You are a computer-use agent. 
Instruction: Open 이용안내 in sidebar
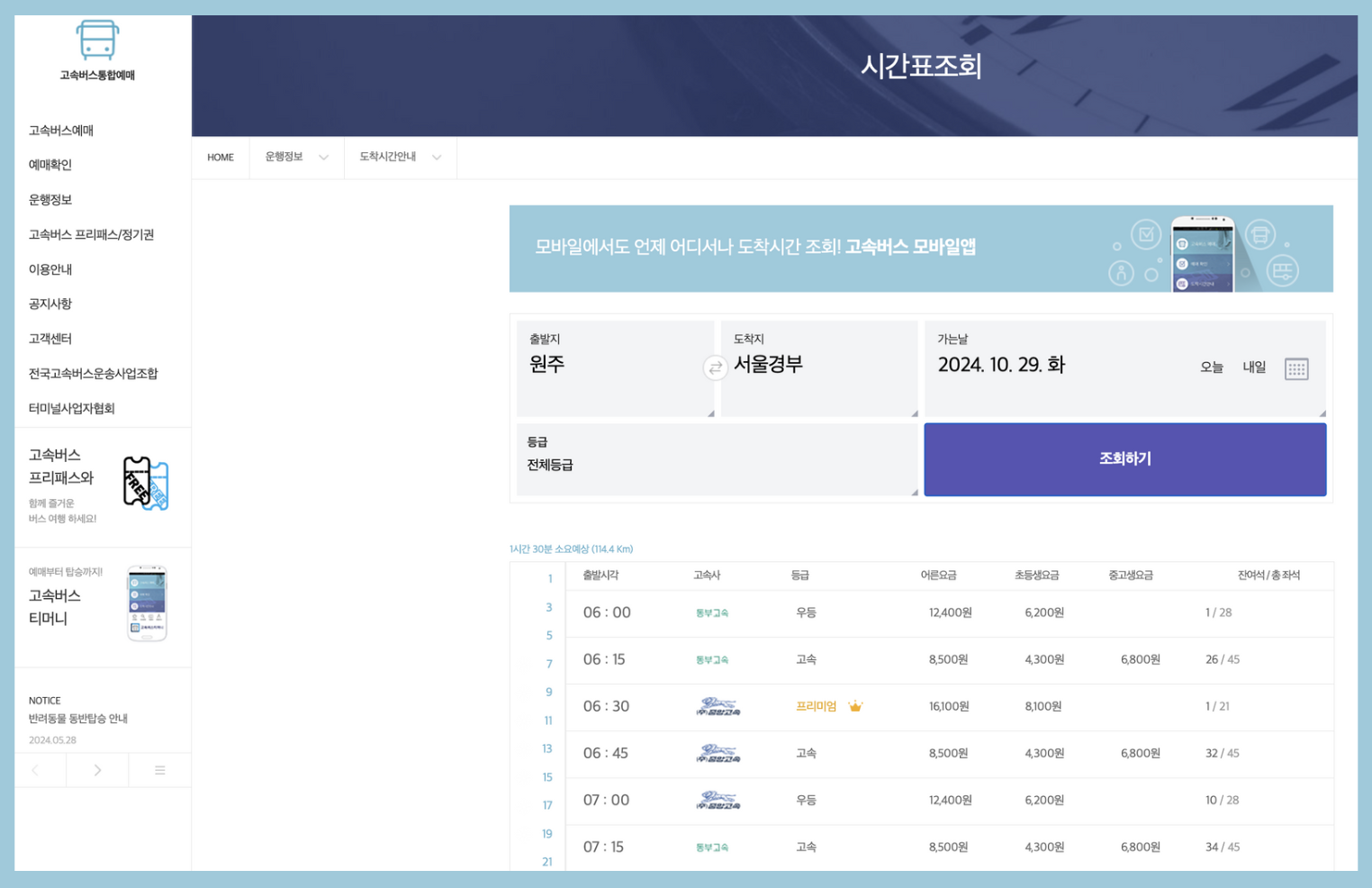point(50,269)
